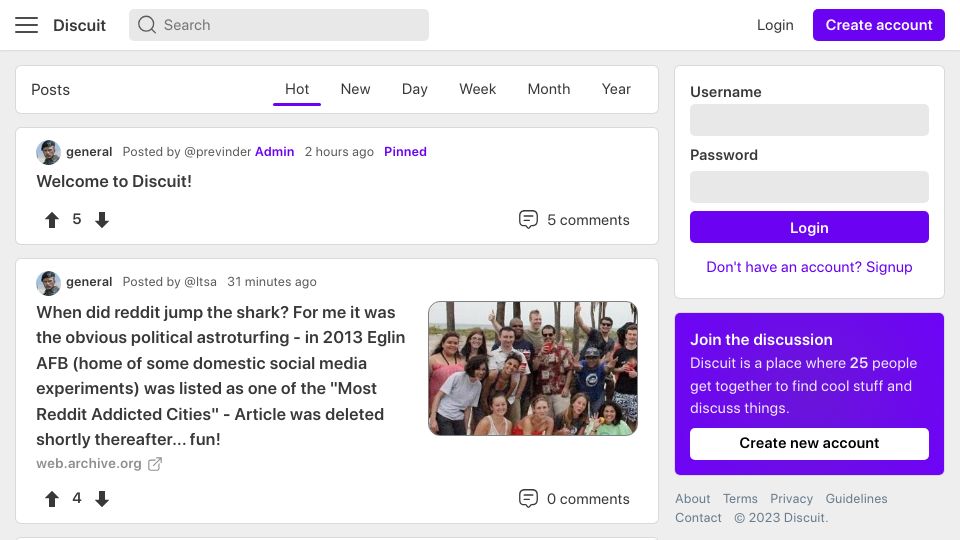The image size is (960, 540).
Task: Open the group photo thumbnail on reddit post
Action: point(533,369)
